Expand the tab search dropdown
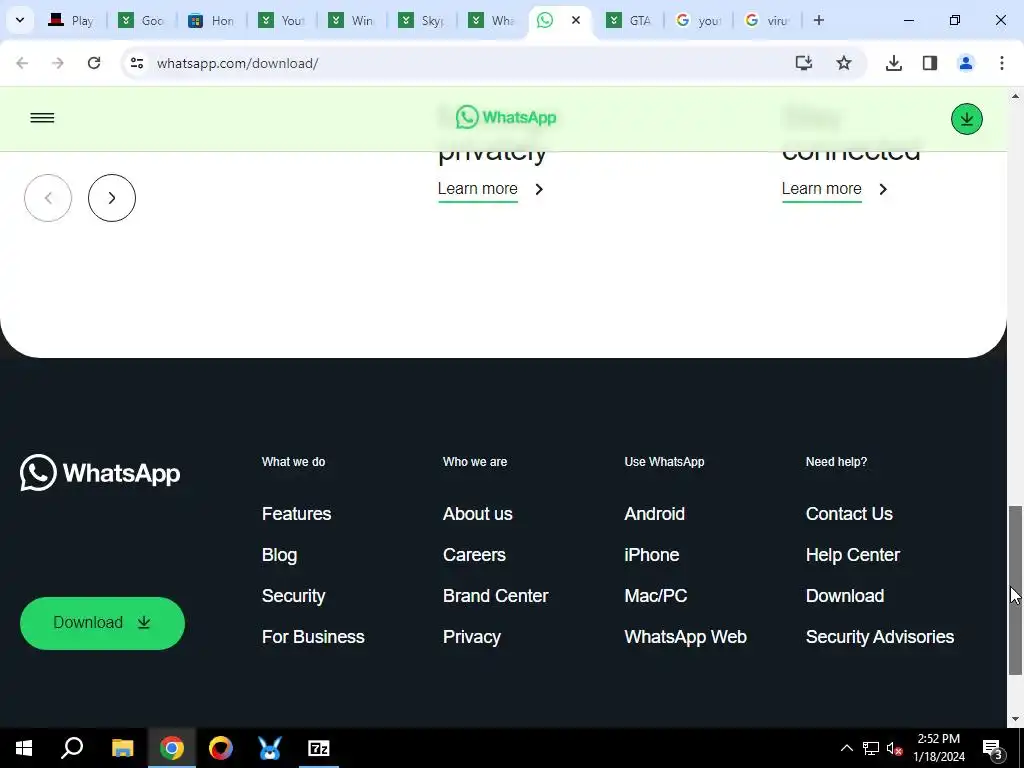Screen dimensions: 1024x768 [20, 20]
